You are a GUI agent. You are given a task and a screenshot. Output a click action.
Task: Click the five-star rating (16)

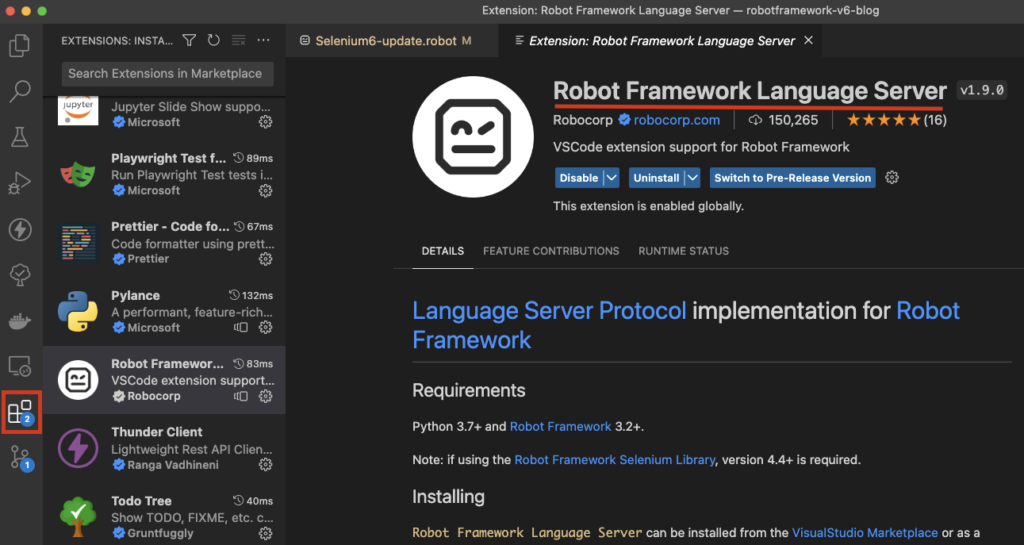(897, 120)
